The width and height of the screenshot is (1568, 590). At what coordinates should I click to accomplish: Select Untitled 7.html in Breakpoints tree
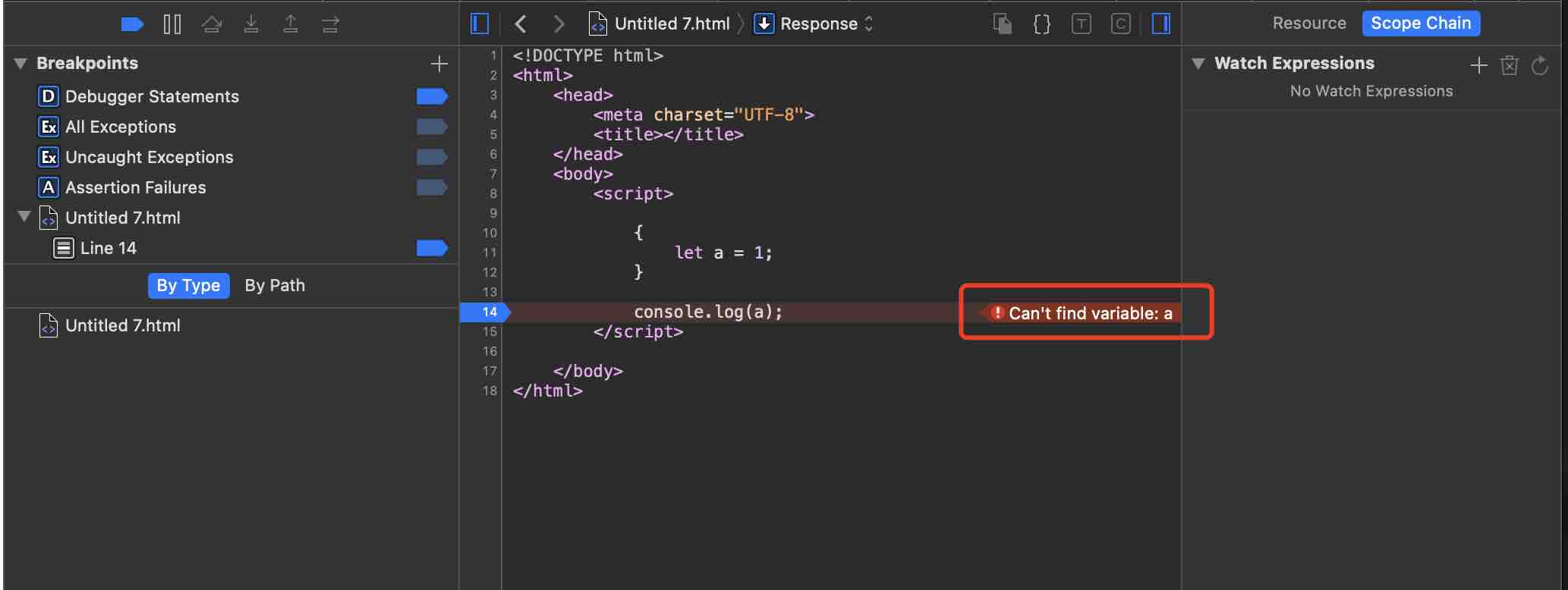click(231, 218)
